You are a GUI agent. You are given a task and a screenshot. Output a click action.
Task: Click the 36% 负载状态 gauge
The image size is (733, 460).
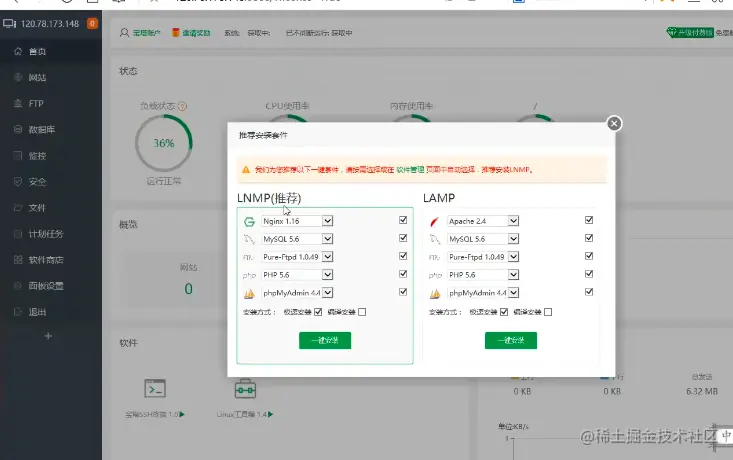pyautogui.click(x=164, y=143)
